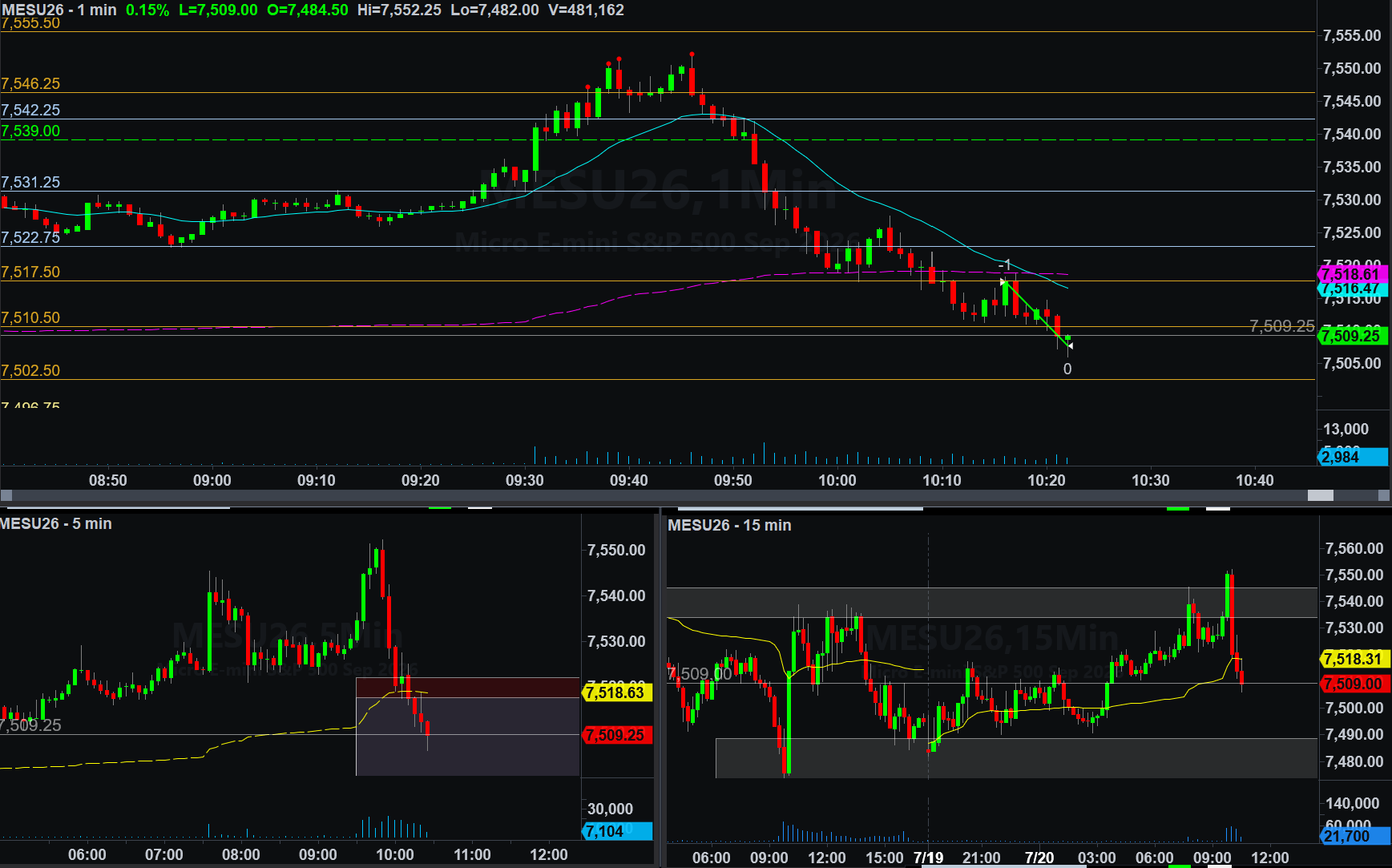Click the cyan 7,516.47 moving average tag

[1353, 289]
